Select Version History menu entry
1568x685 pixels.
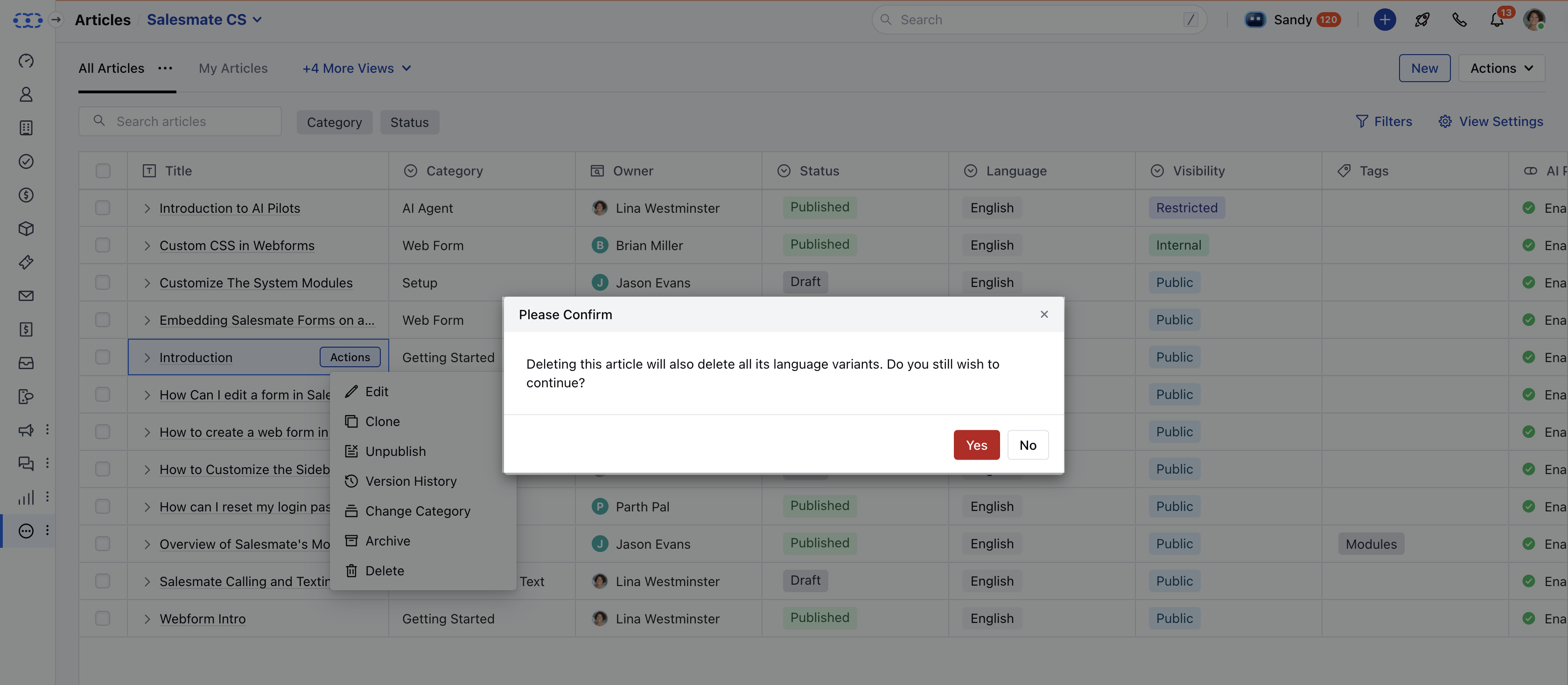tap(410, 481)
